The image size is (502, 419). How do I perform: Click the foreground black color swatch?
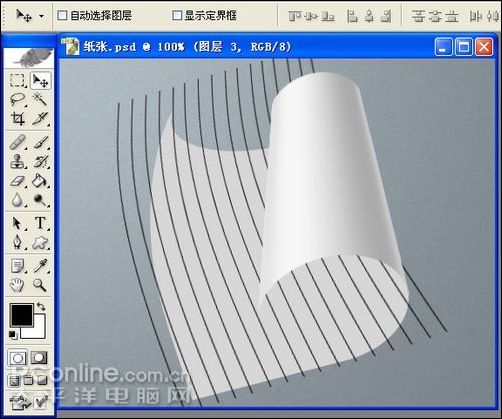click(x=22, y=315)
